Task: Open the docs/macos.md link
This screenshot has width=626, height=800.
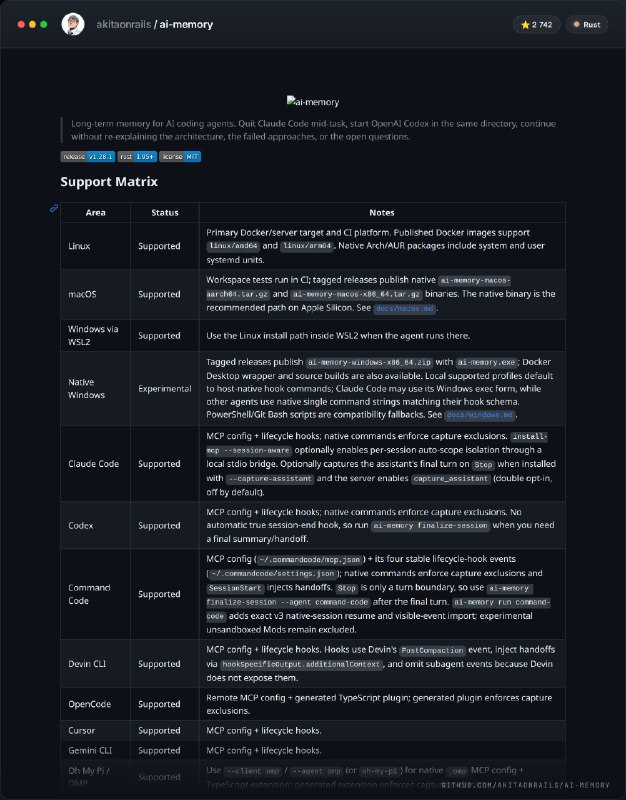Action: point(405,308)
